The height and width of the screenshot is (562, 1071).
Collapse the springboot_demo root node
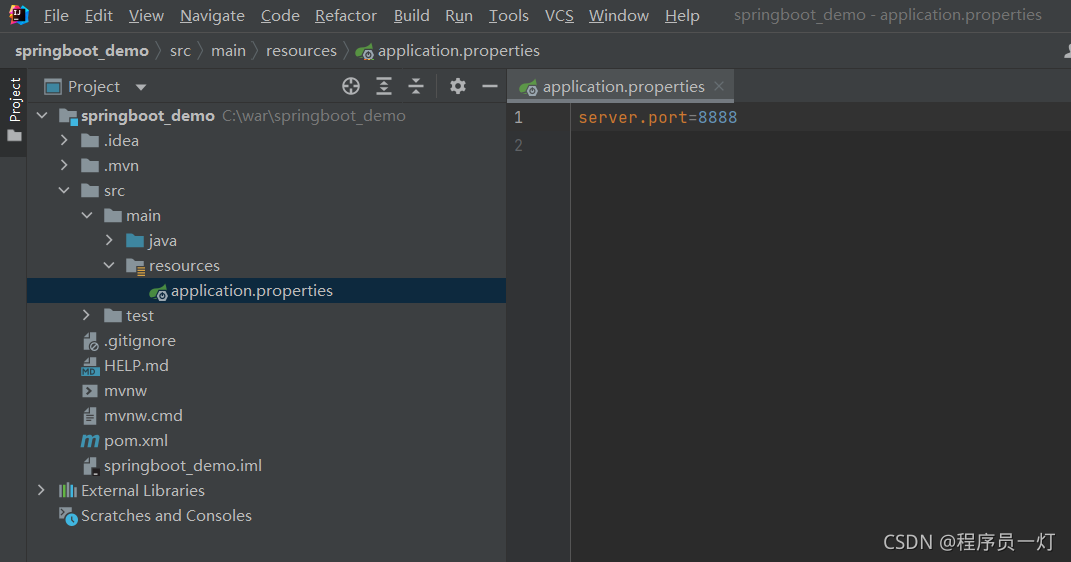[x=42, y=115]
